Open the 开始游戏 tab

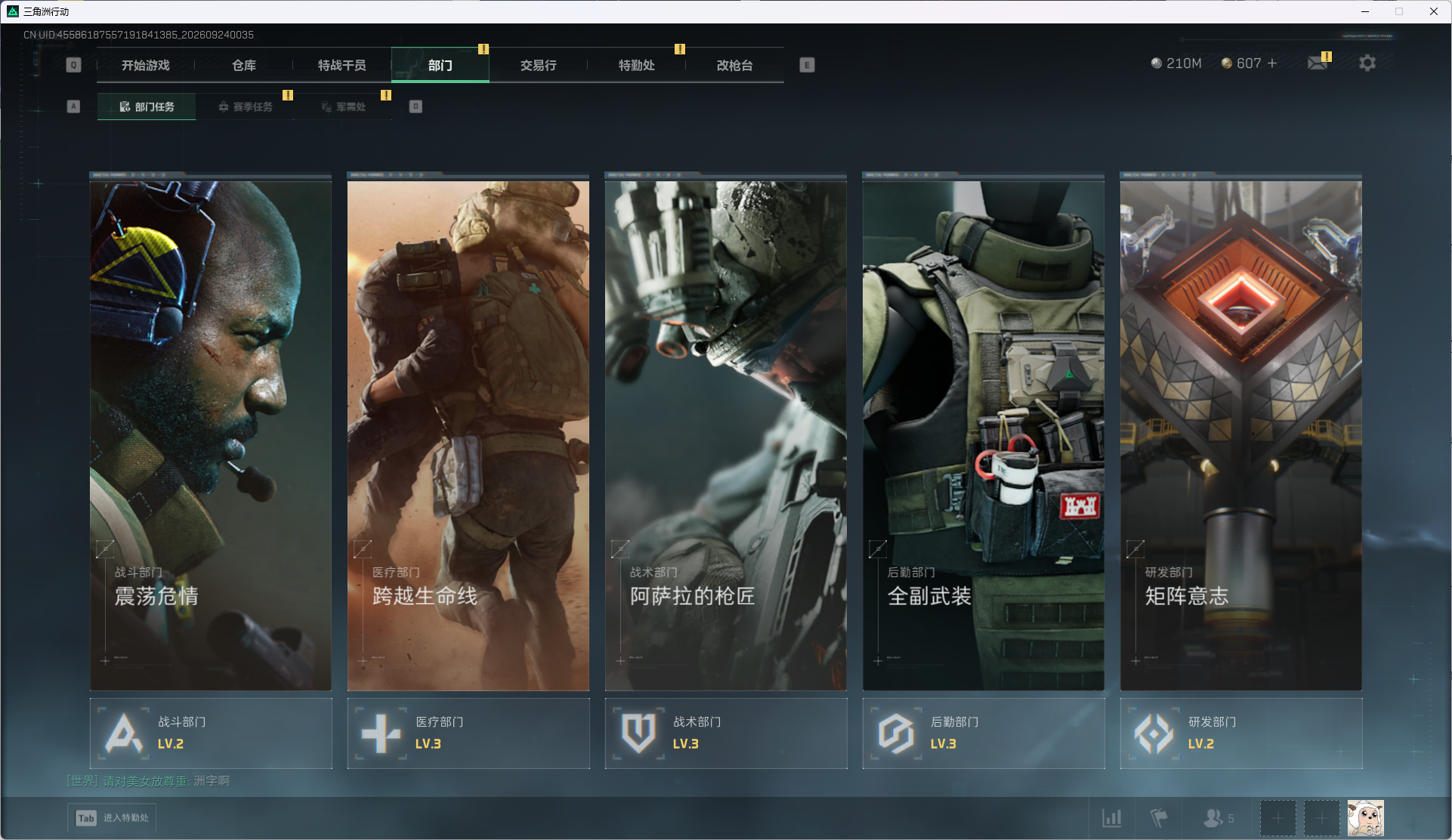(146, 65)
